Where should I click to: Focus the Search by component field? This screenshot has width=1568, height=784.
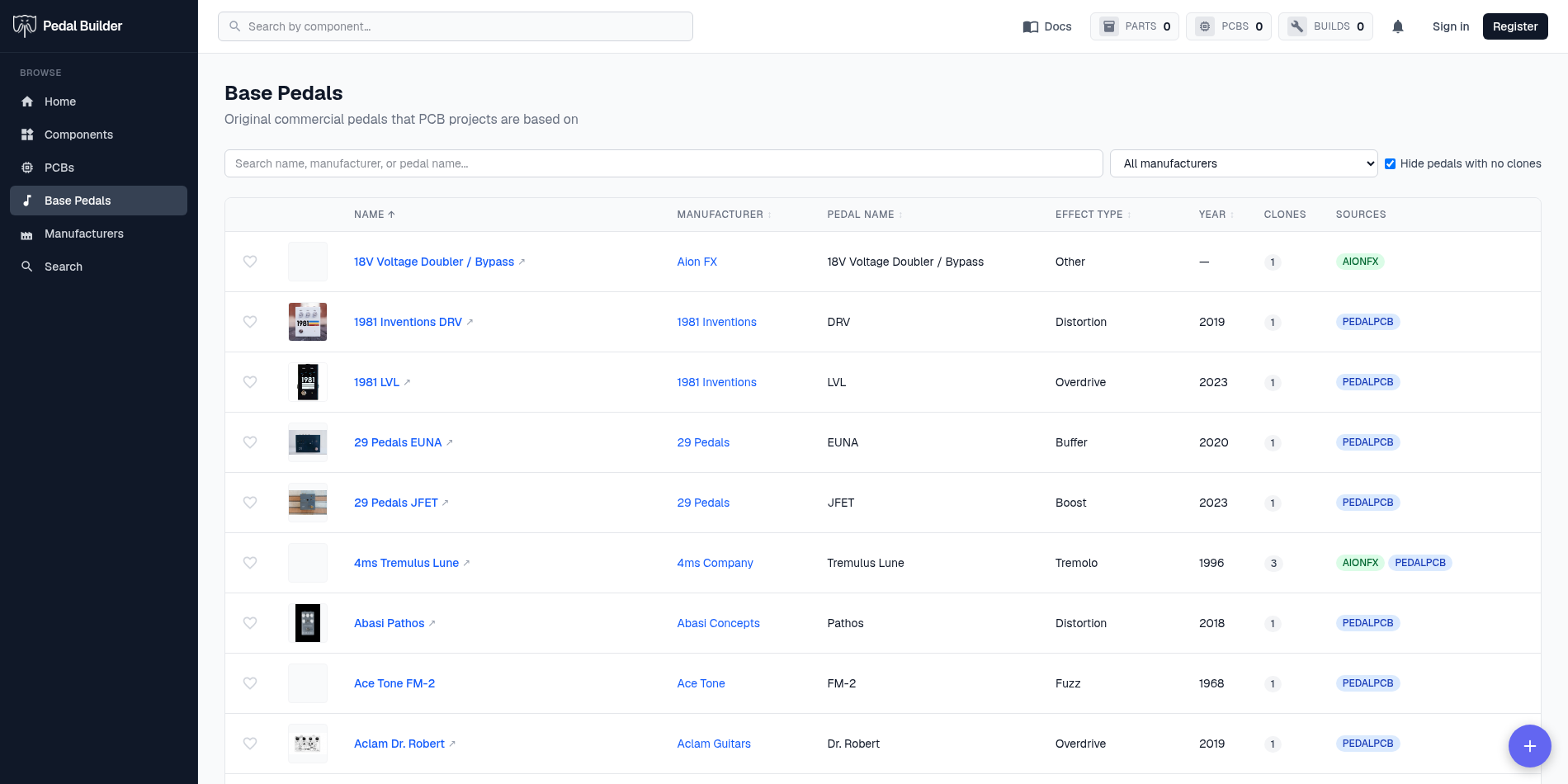(456, 26)
